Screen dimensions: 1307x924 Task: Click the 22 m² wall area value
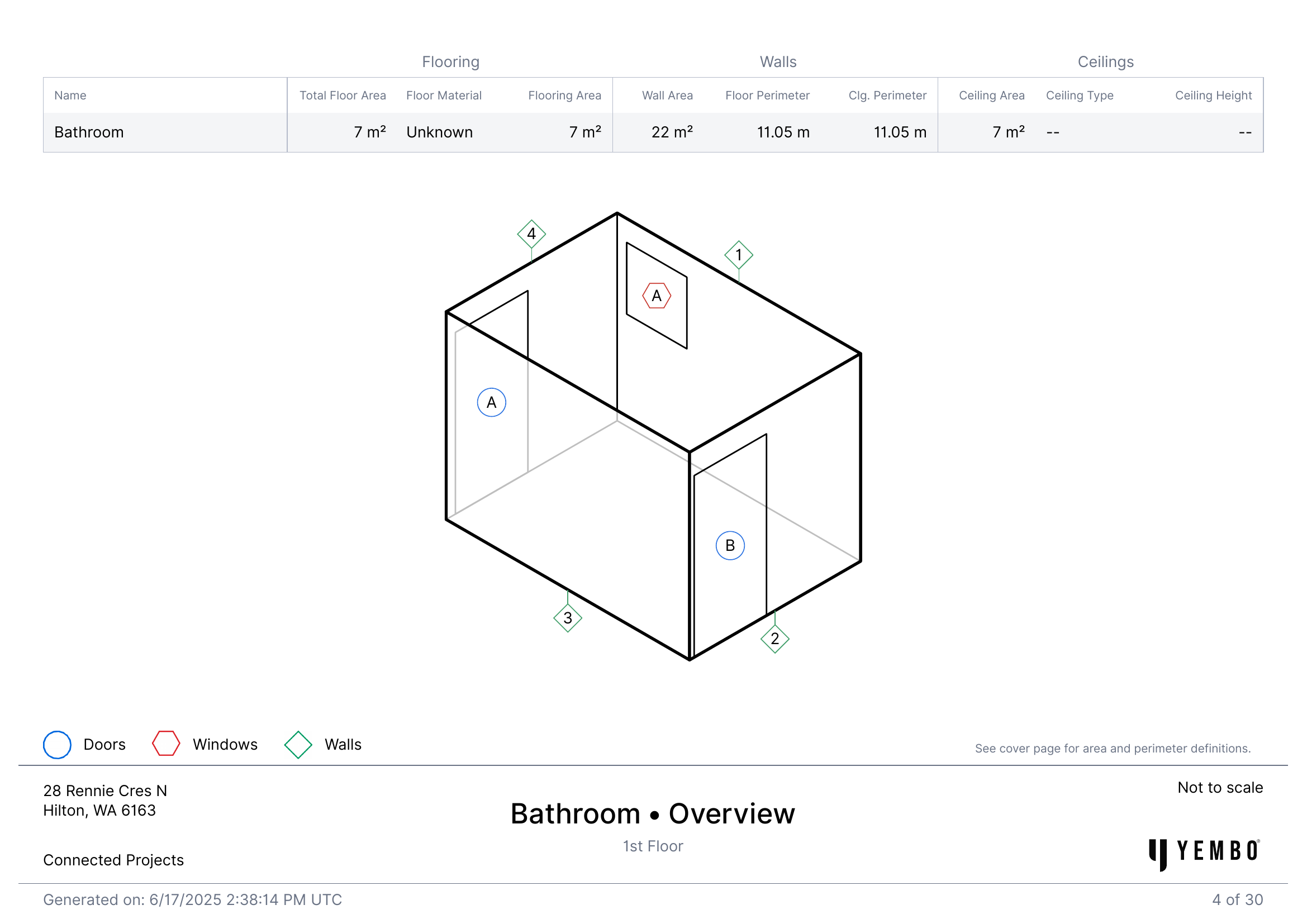pos(672,132)
